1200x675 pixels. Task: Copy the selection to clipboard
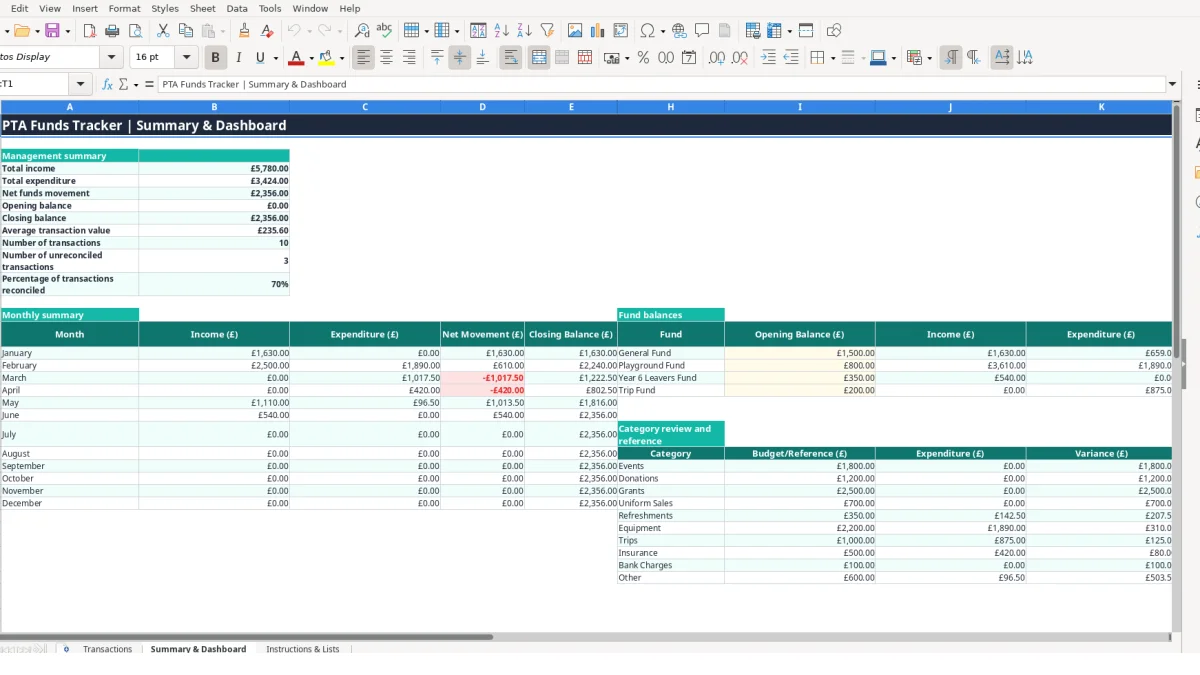click(185, 31)
